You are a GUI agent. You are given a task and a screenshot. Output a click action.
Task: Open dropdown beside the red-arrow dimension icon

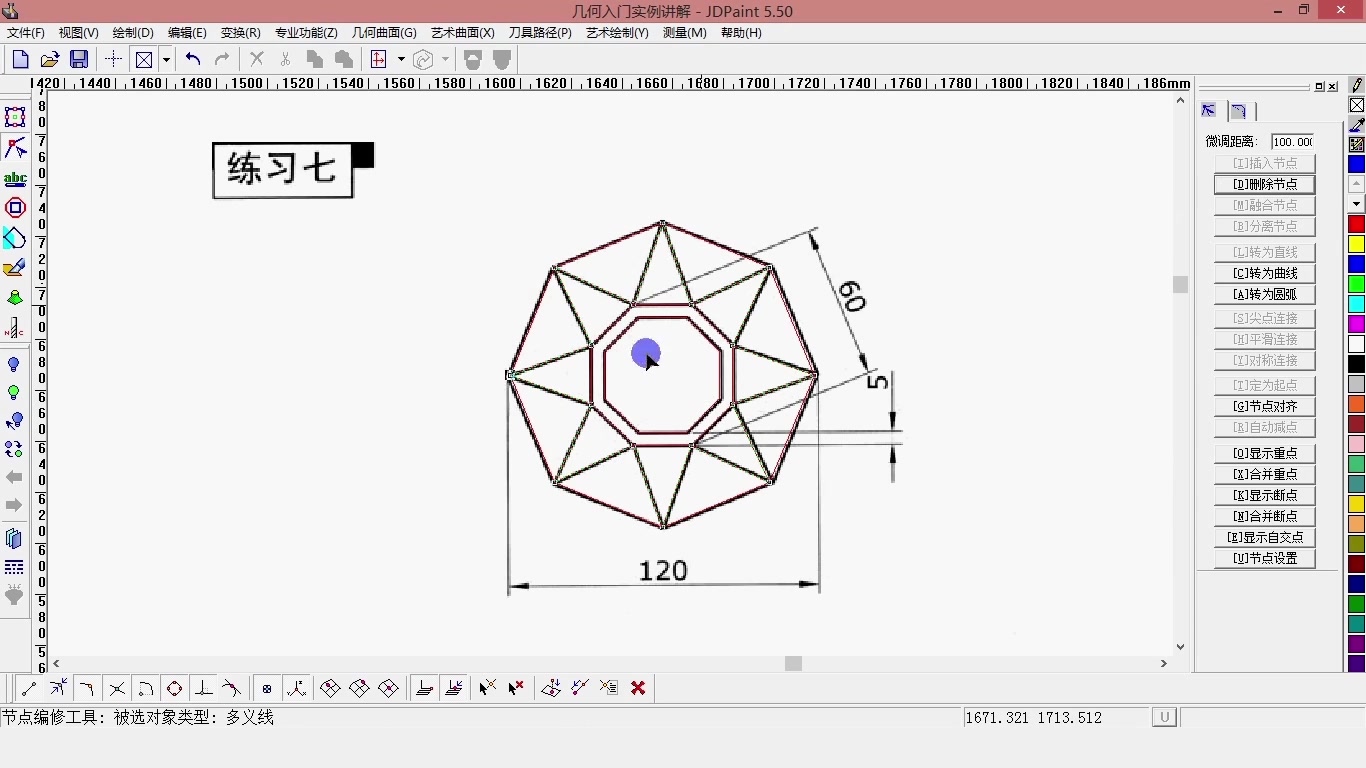click(401, 60)
